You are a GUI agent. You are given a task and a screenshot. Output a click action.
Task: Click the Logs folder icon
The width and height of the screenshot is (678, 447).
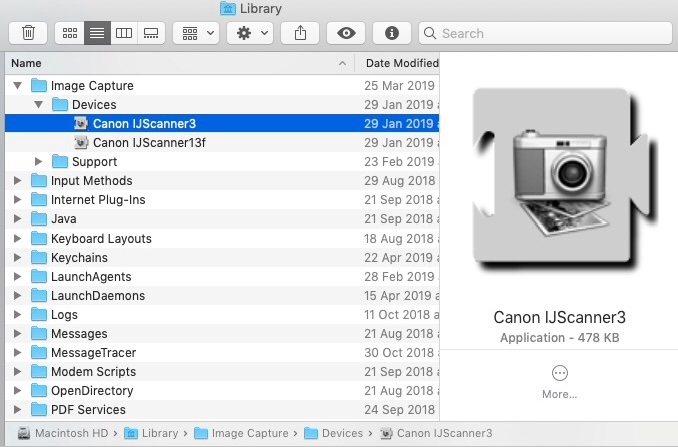click(x=39, y=315)
